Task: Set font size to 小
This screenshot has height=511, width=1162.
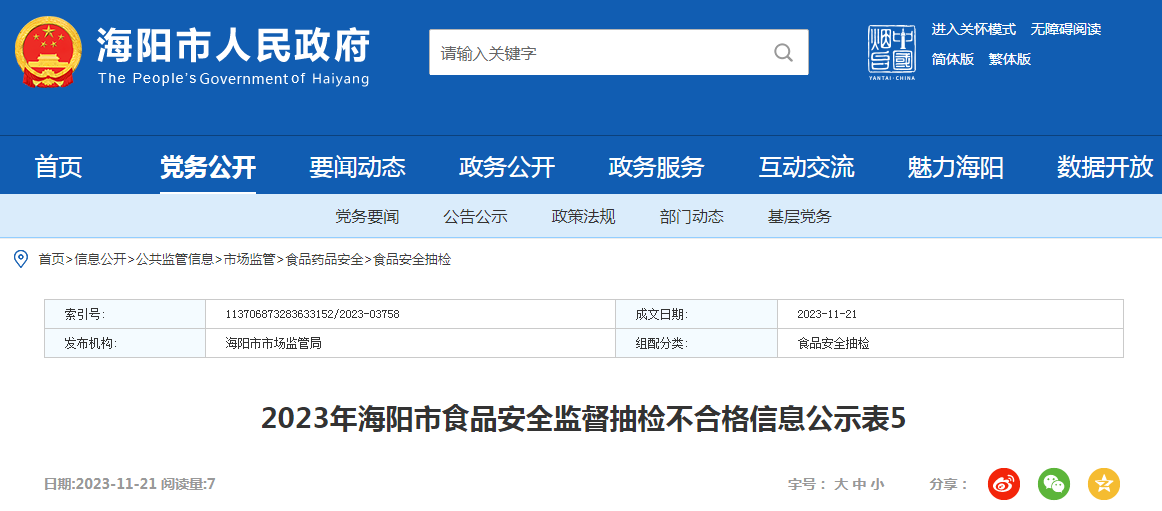Action: (877, 484)
